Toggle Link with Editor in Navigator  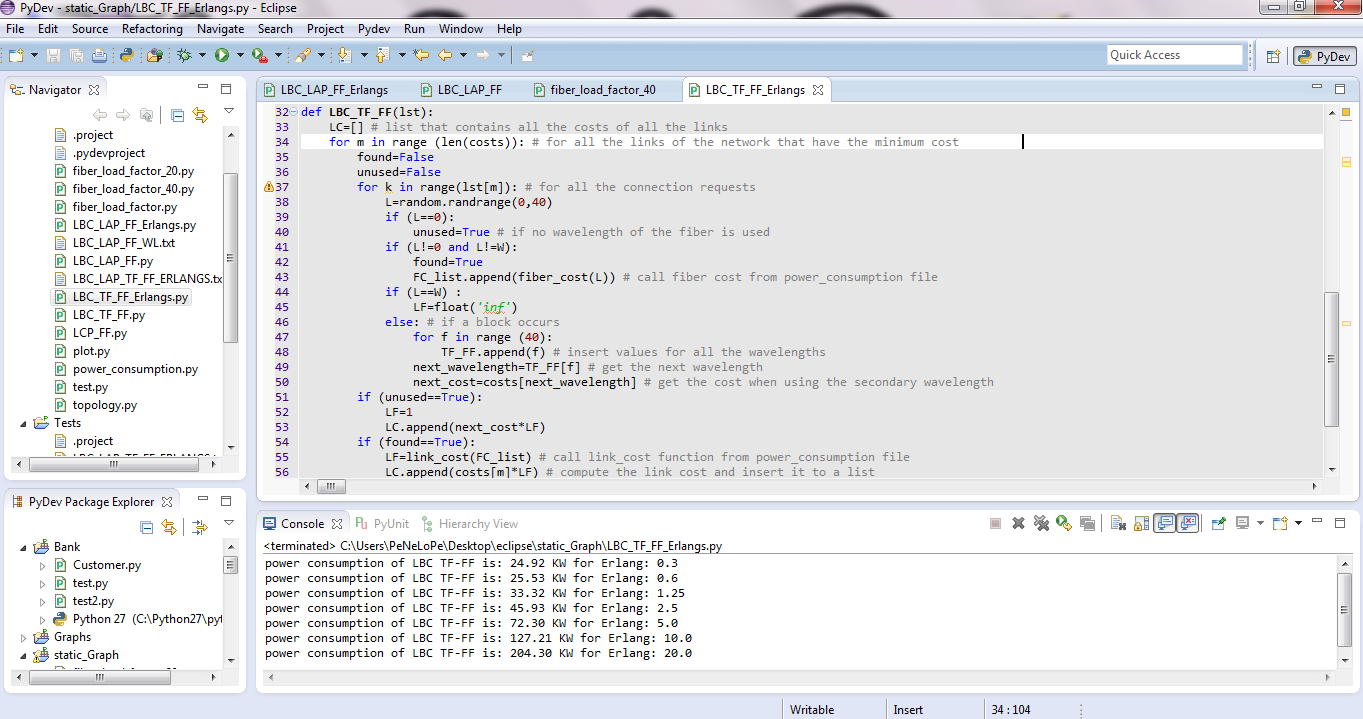coord(200,115)
